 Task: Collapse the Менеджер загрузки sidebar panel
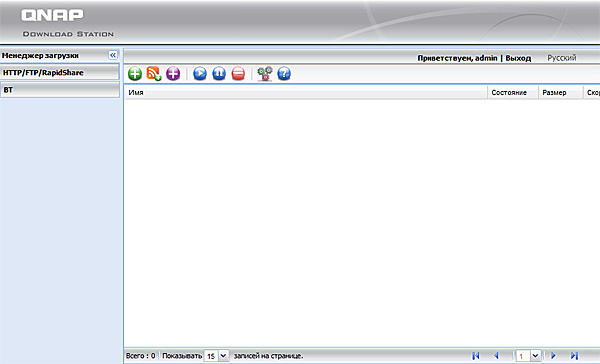tap(113, 55)
